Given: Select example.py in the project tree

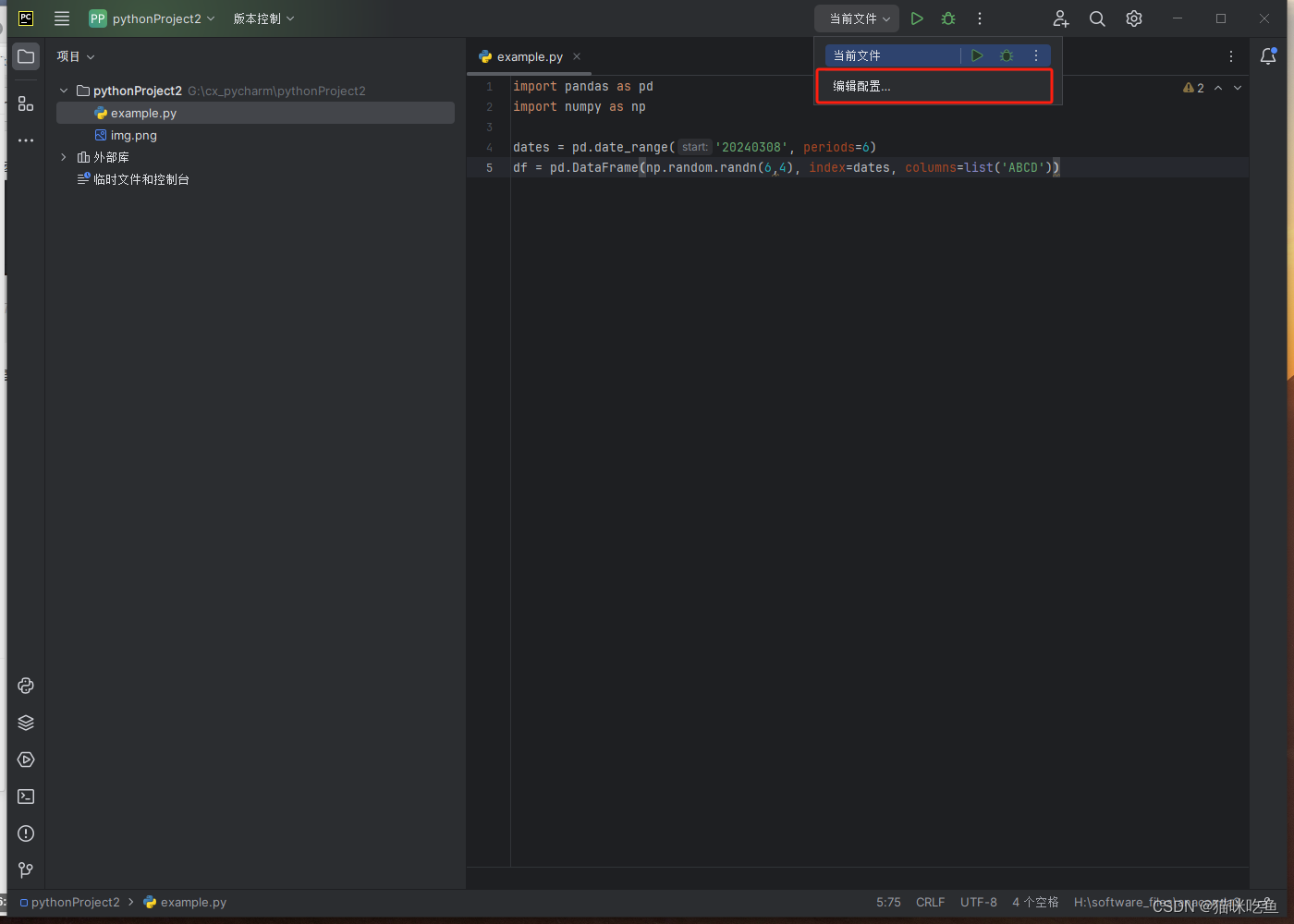Looking at the screenshot, I should click(255, 113).
